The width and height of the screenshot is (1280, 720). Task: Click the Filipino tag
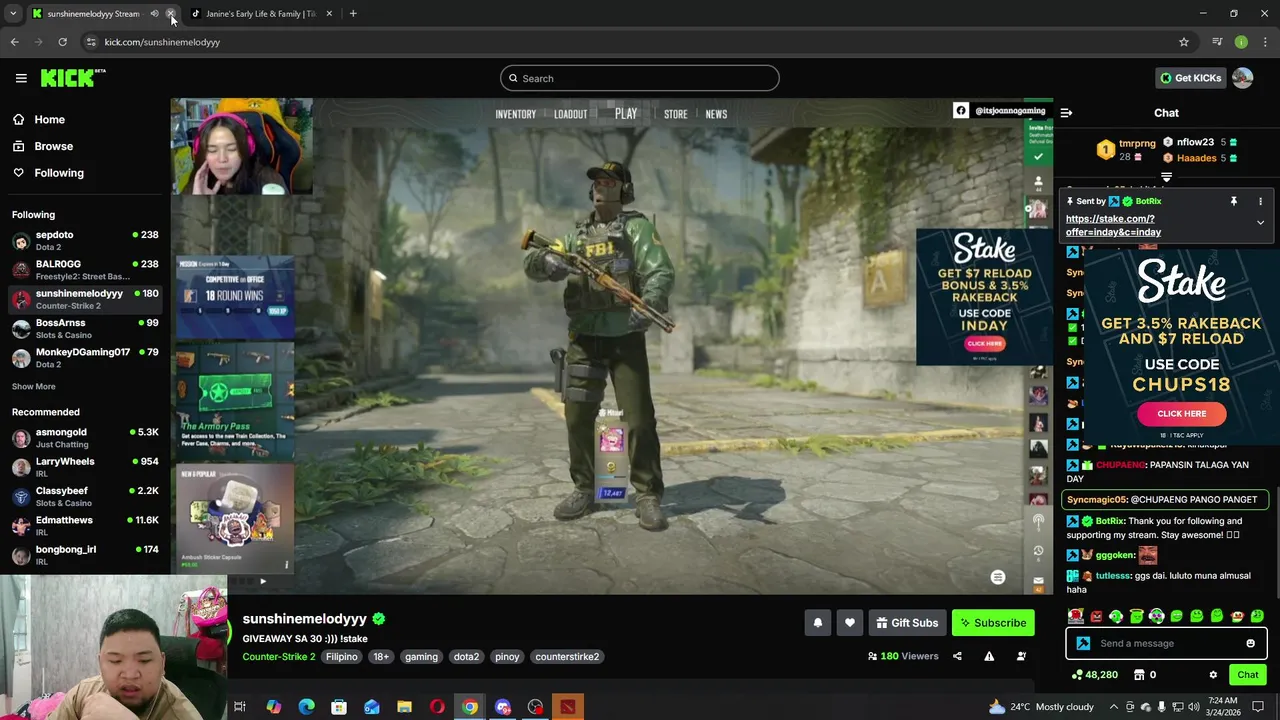coord(341,657)
